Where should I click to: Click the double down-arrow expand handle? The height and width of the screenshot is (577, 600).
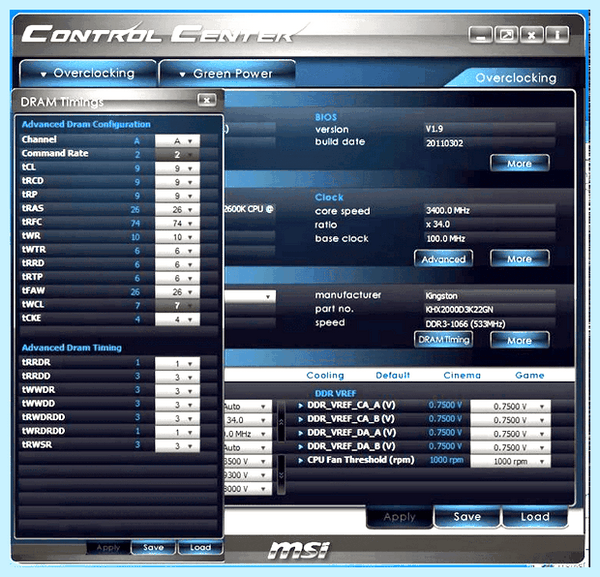coord(281,475)
